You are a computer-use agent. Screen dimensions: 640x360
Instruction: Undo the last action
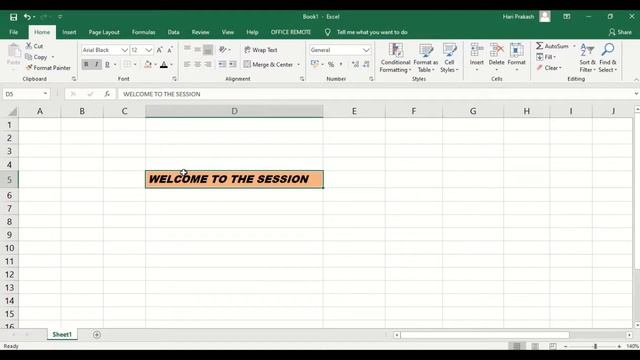pyautogui.click(x=27, y=17)
